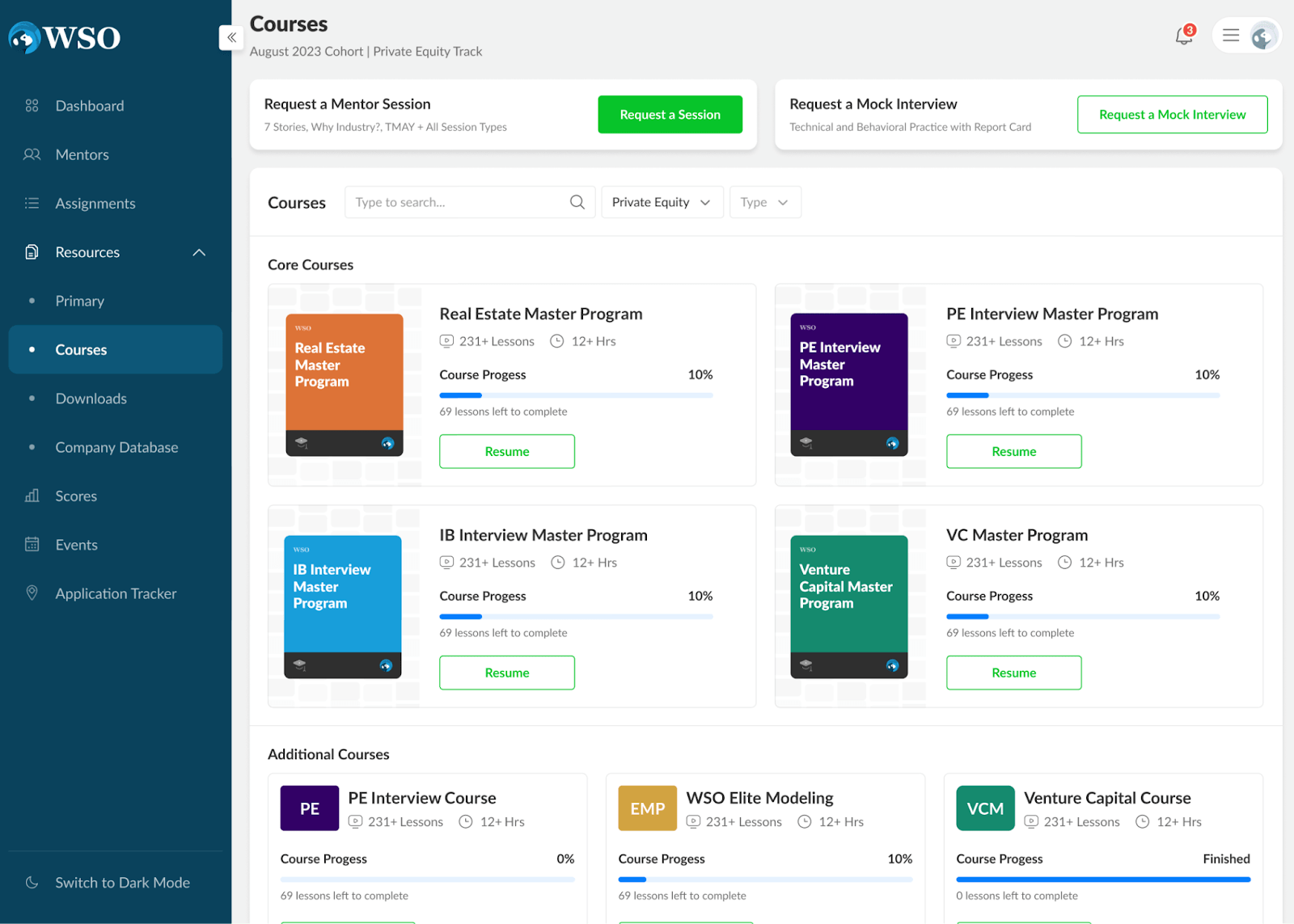Viewport: 1294px width, 924px height.
Task: Open Application Tracker
Action: click(x=116, y=593)
